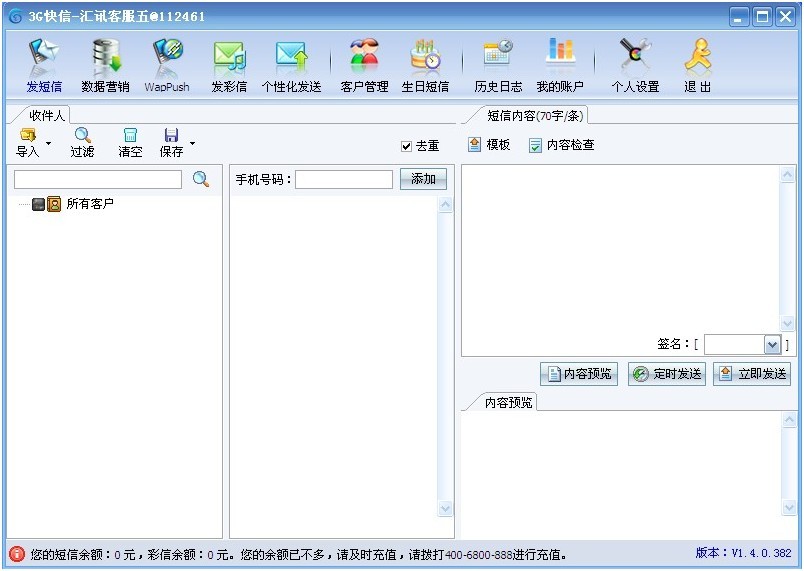Click the preview pane scrollbar up arrow
The image size is (804, 571).
coord(789,420)
